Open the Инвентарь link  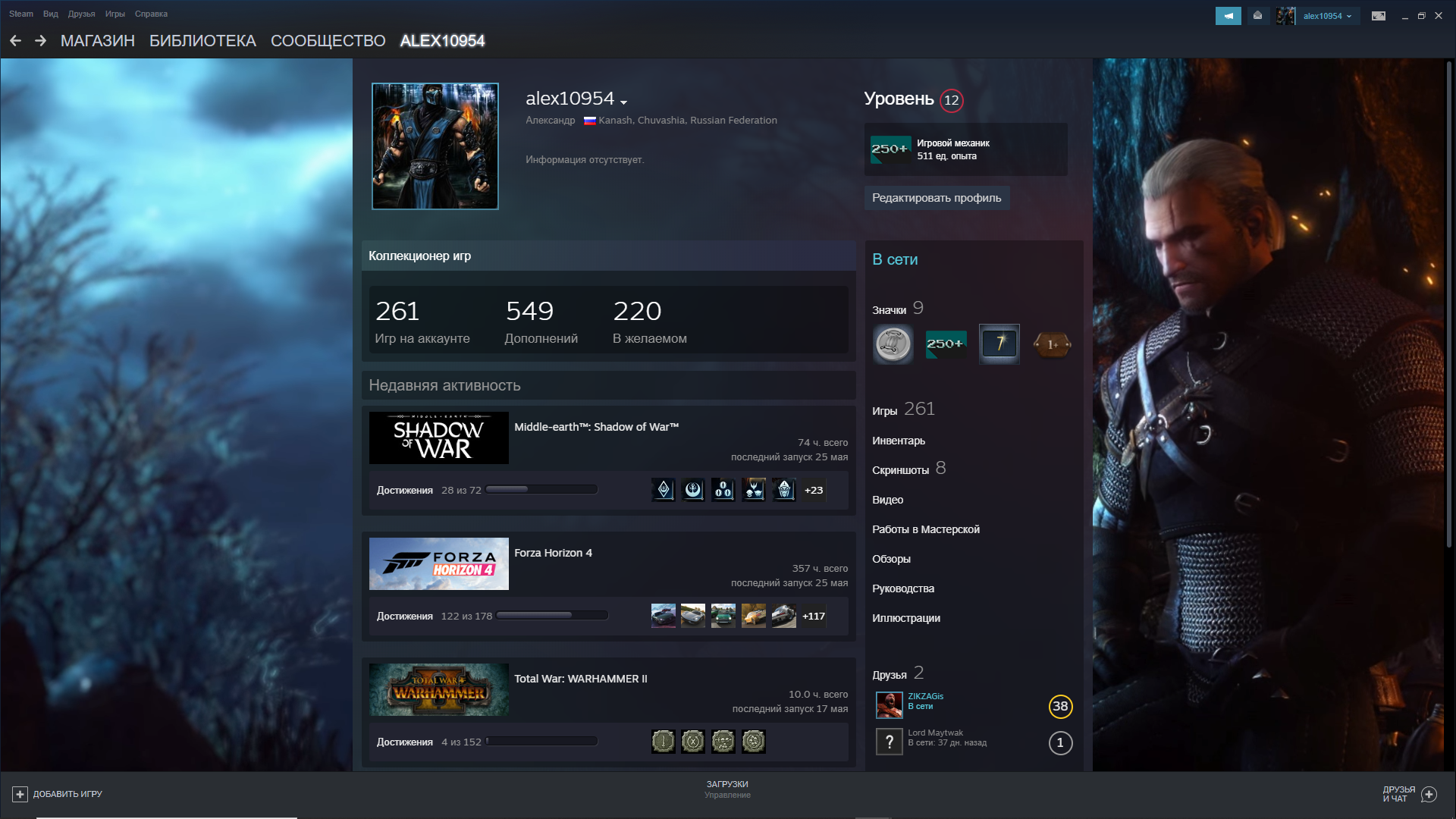[x=899, y=441]
